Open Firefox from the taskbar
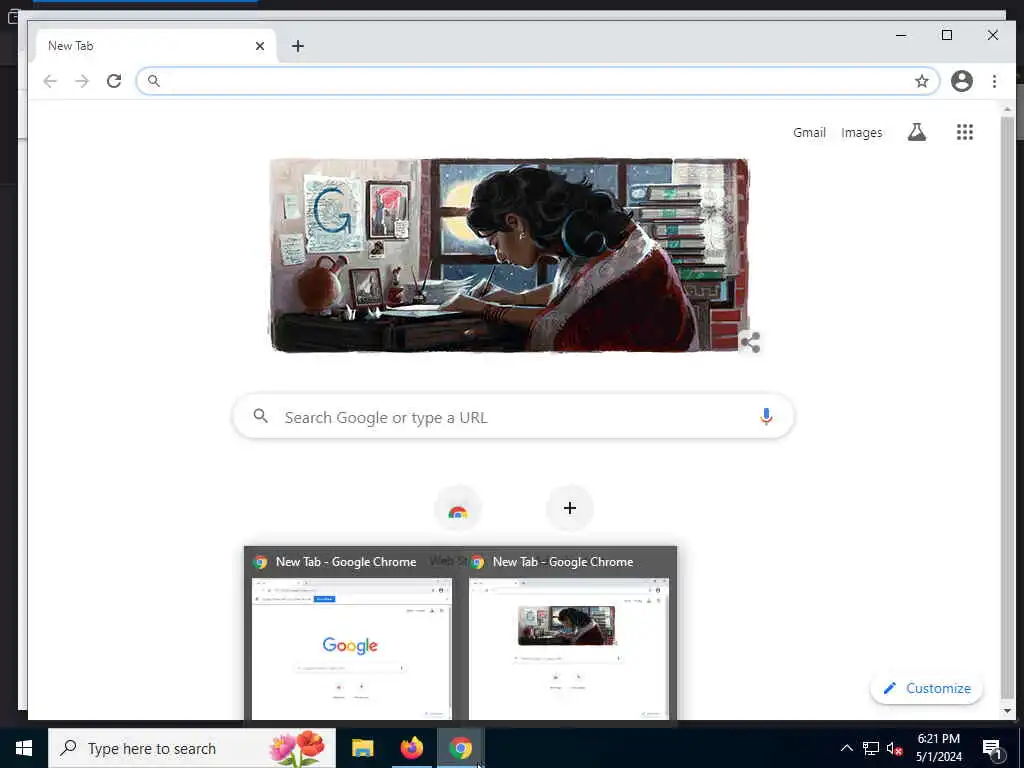This screenshot has height=768, width=1024. click(411, 748)
